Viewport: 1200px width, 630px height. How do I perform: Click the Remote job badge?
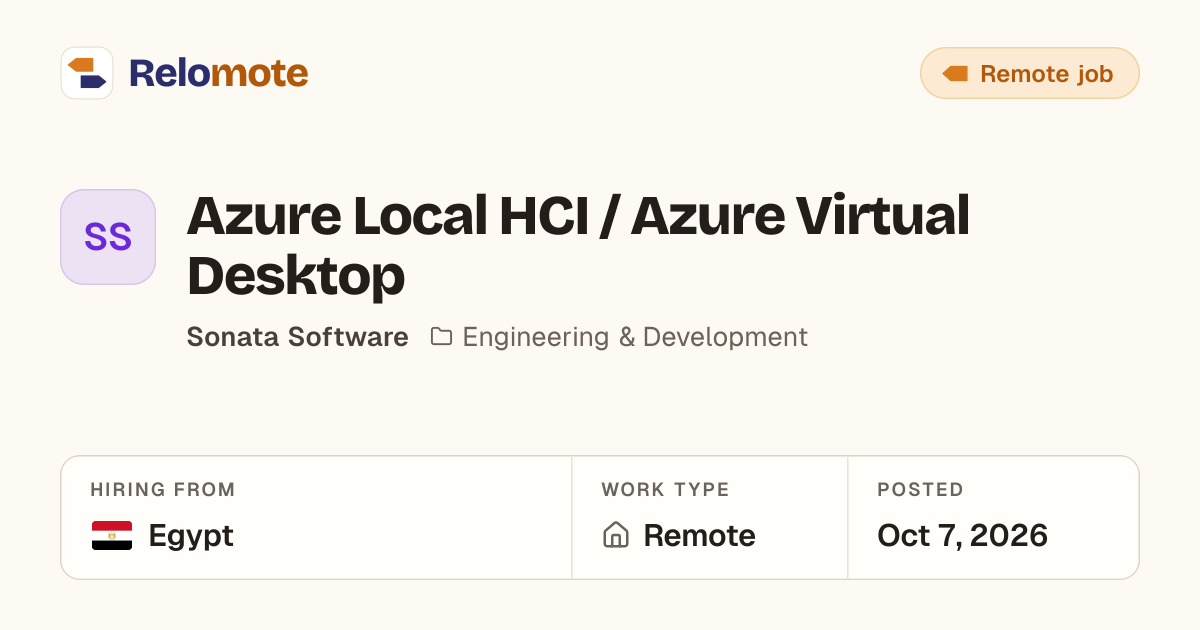click(x=1030, y=73)
